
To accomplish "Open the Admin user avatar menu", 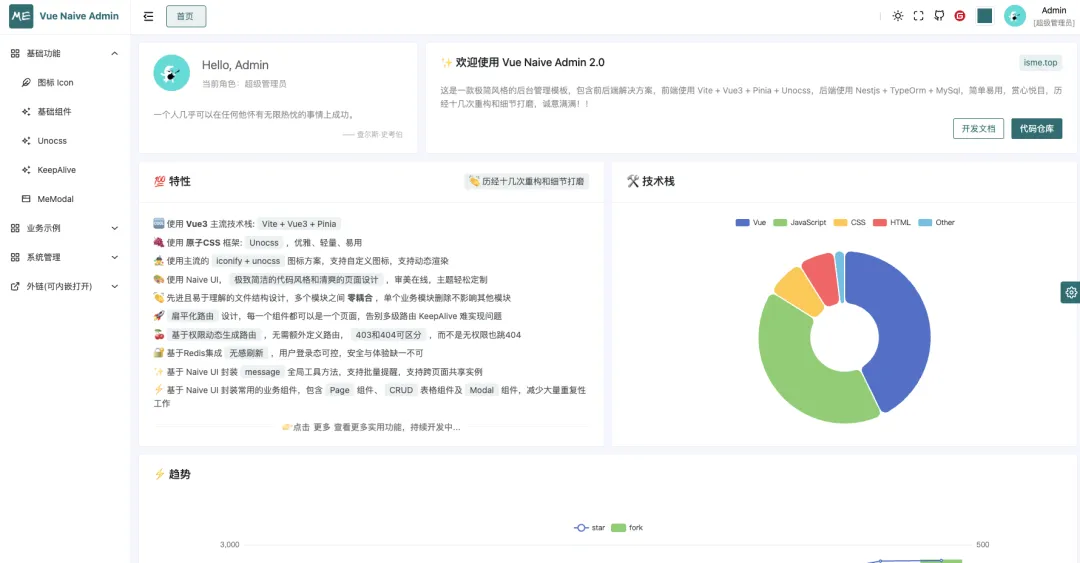I will (x=1015, y=16).
